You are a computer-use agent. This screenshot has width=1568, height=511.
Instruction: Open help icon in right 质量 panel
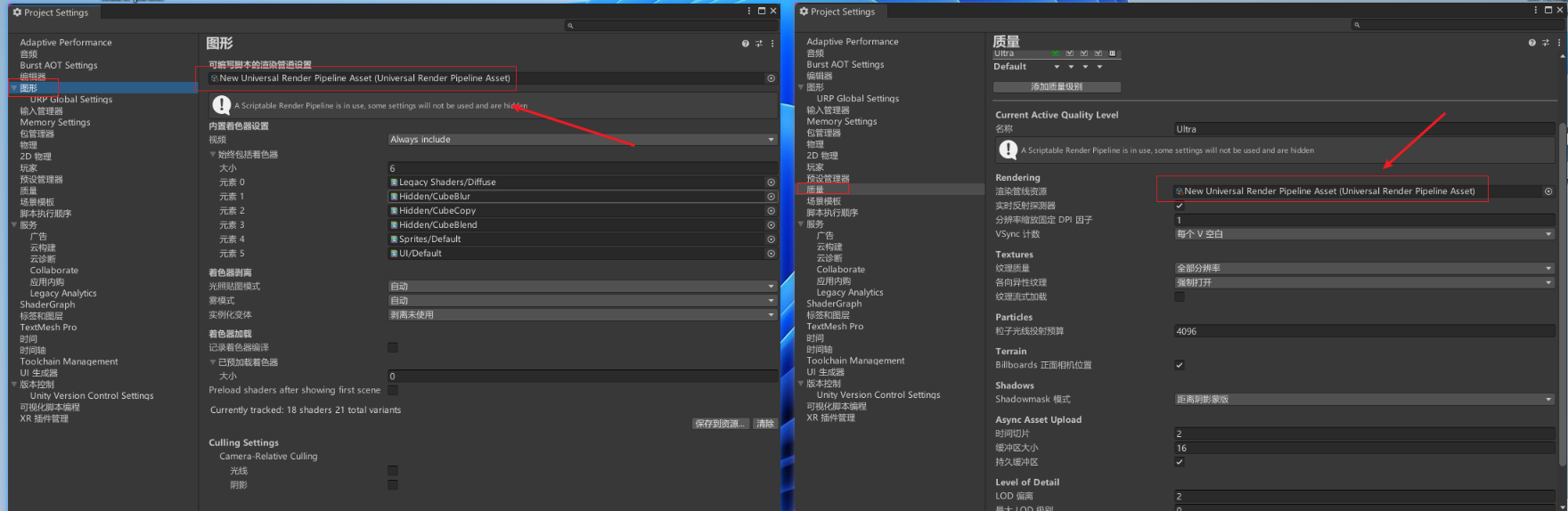tap(1532, 43)
